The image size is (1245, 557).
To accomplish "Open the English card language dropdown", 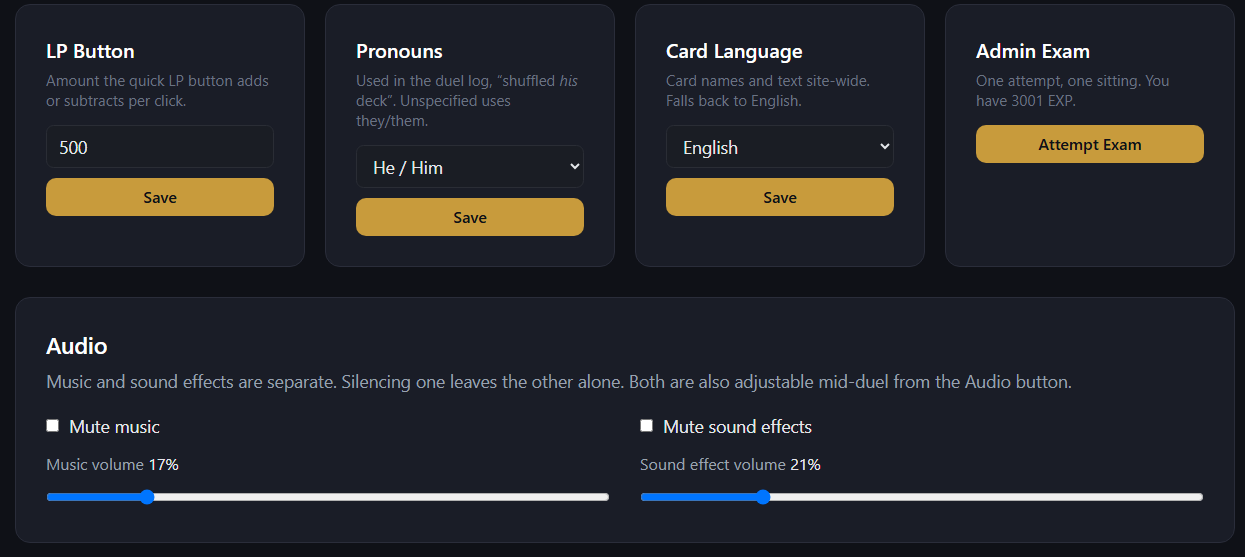I will 780,147.
